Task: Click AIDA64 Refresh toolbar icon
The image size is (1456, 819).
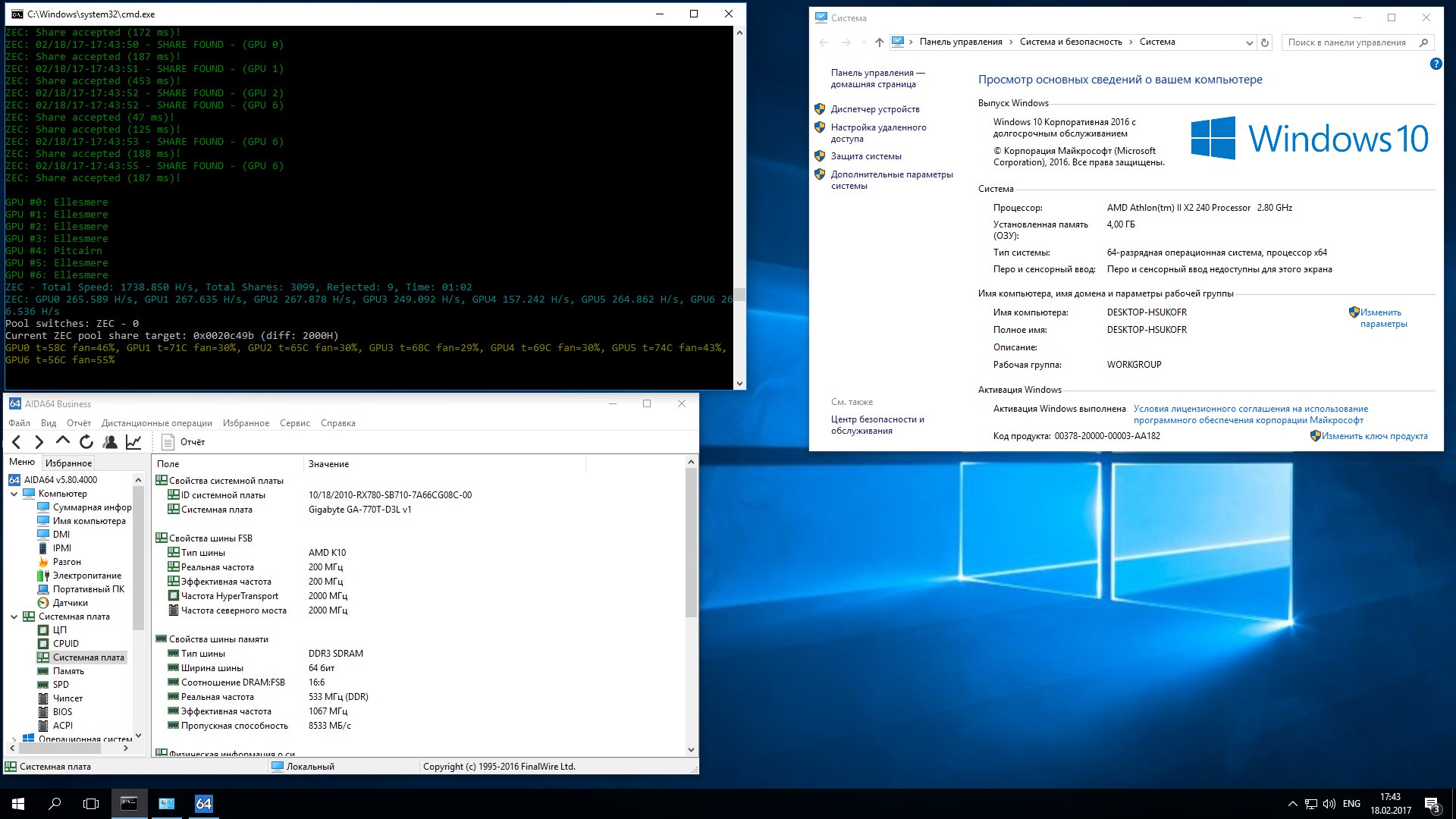Action: pos(86,442)
